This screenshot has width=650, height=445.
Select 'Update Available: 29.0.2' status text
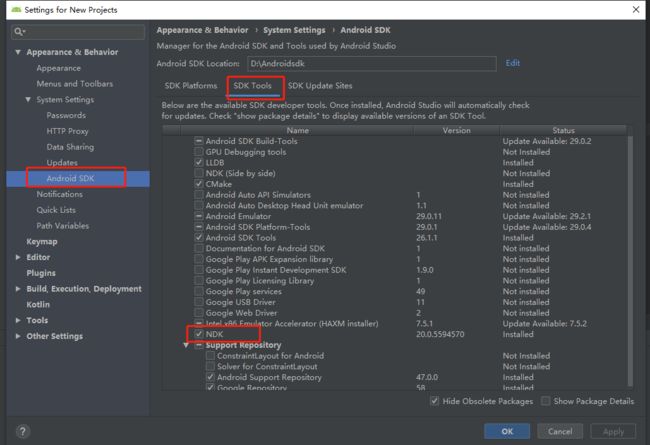(547, 141)
